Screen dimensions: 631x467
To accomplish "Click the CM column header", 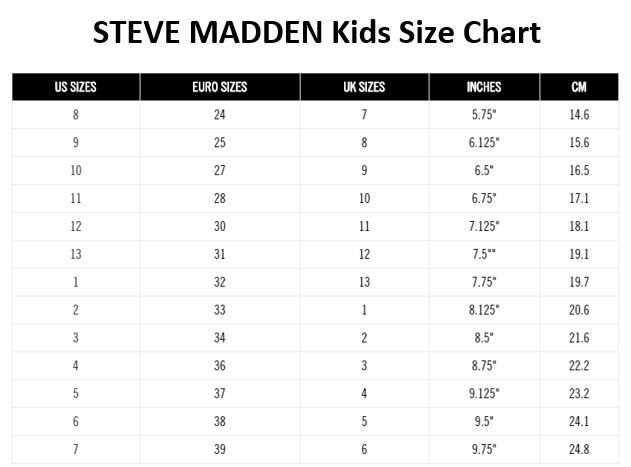I will tap(579, 87).
